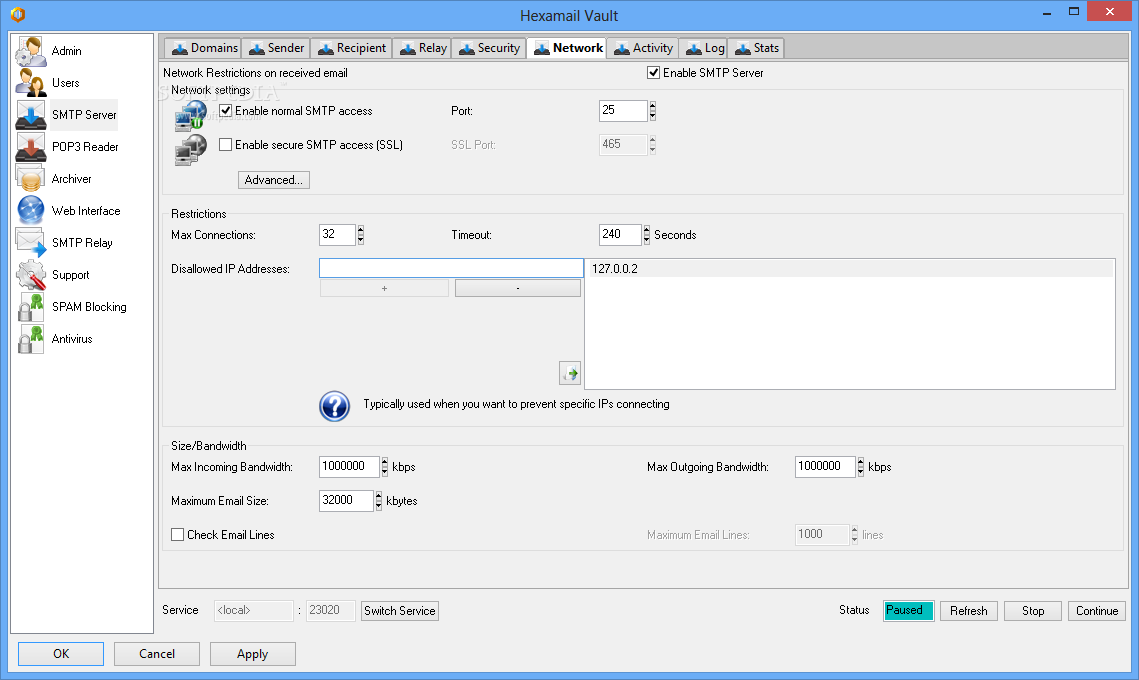Adjust Max Outgoing Bandwidth spinner arrows
This screenshot has width=1139, height=680.
(861, 466)
